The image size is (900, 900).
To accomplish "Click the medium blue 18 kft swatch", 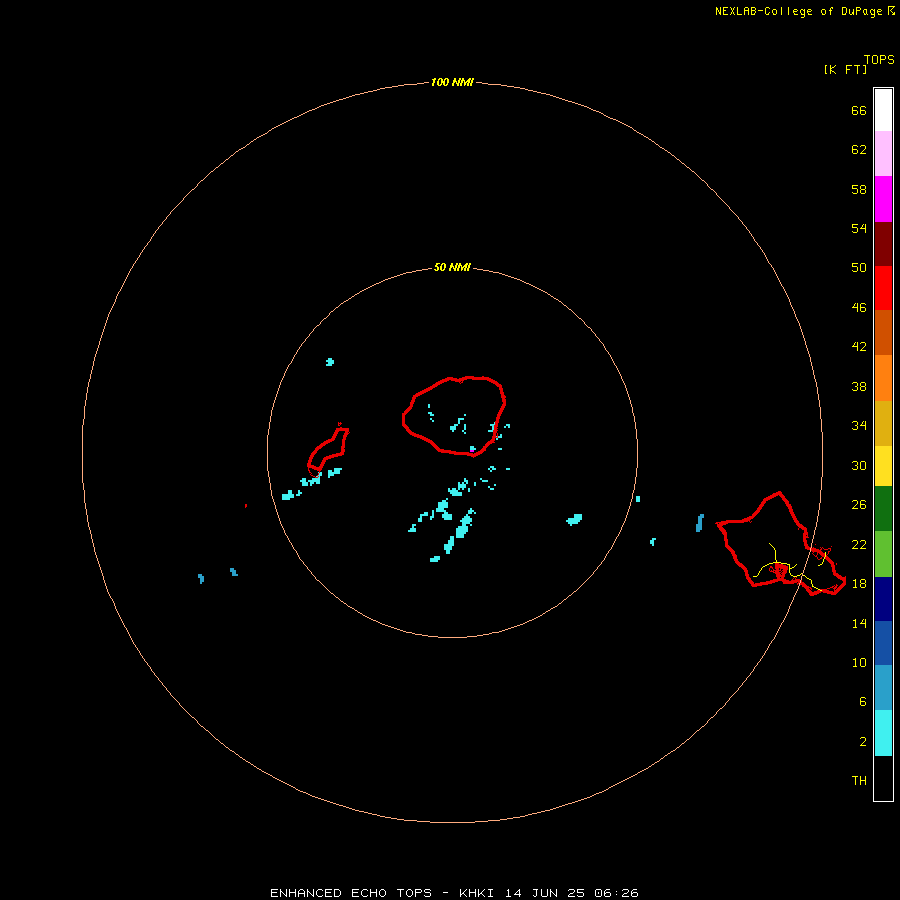I will pyautogui.click(x=883, y=643).
